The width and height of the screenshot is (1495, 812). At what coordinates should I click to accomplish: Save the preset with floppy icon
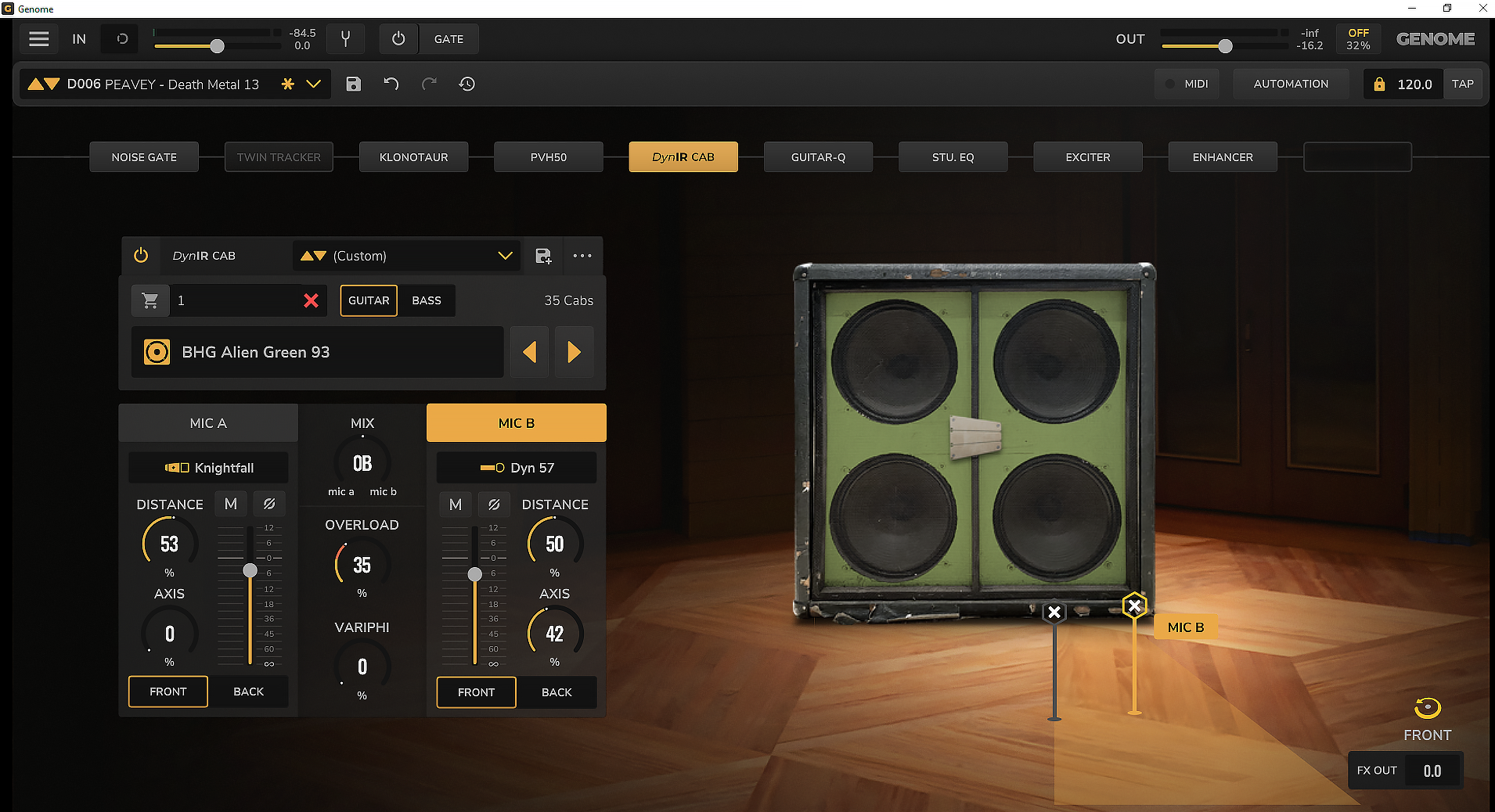pyautogui.click(x=354, y=84)
